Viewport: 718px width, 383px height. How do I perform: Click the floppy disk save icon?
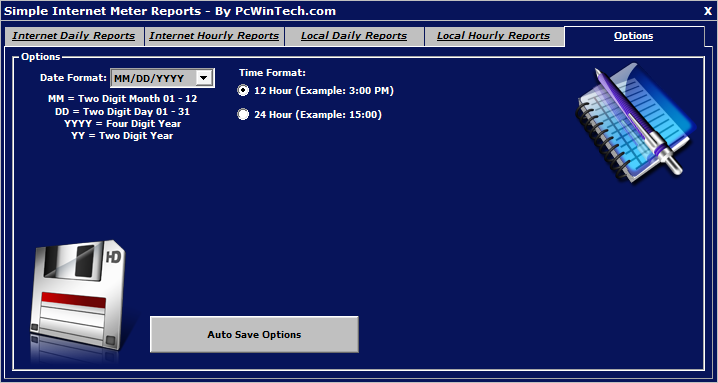(x=79, y=300)
